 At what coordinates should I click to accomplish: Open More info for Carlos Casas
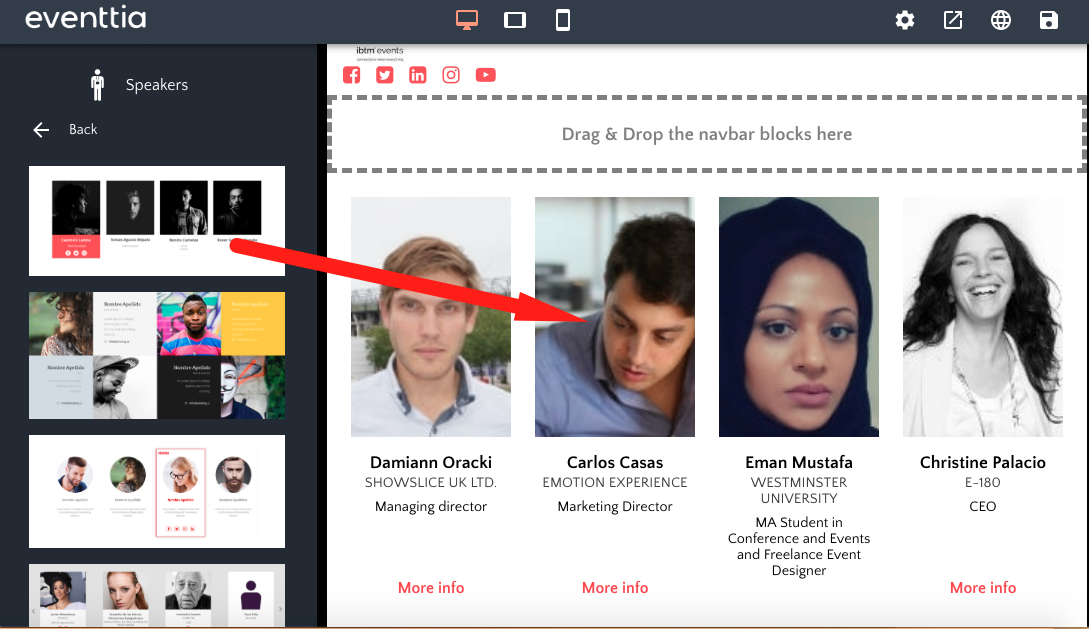[x=615, y=588]
